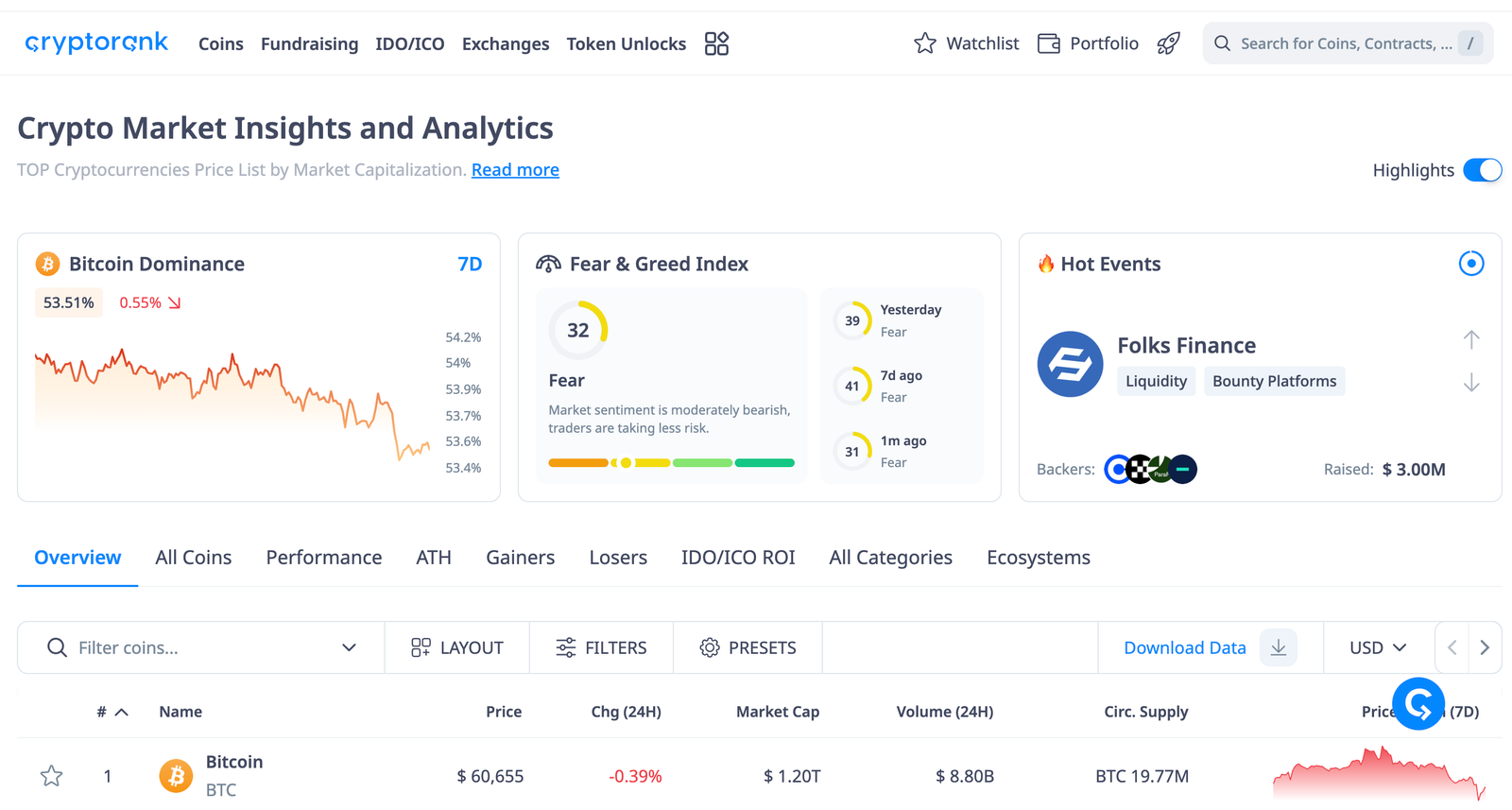Show next hot event with down arrow
1512x810 pixels.
coord(1471,383)
